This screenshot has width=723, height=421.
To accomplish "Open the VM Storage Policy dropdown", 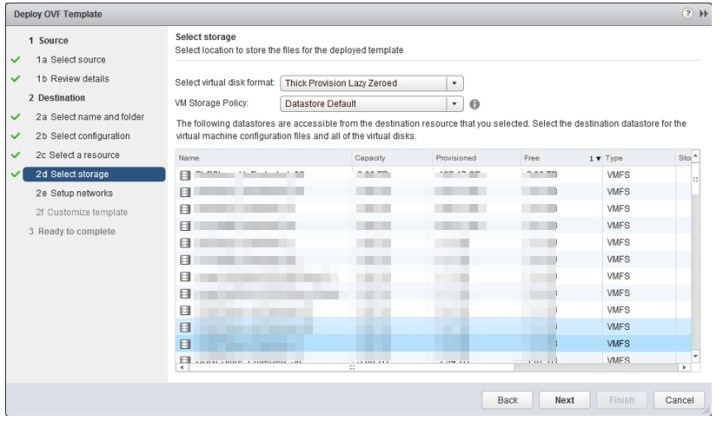I will click(455, 103).
